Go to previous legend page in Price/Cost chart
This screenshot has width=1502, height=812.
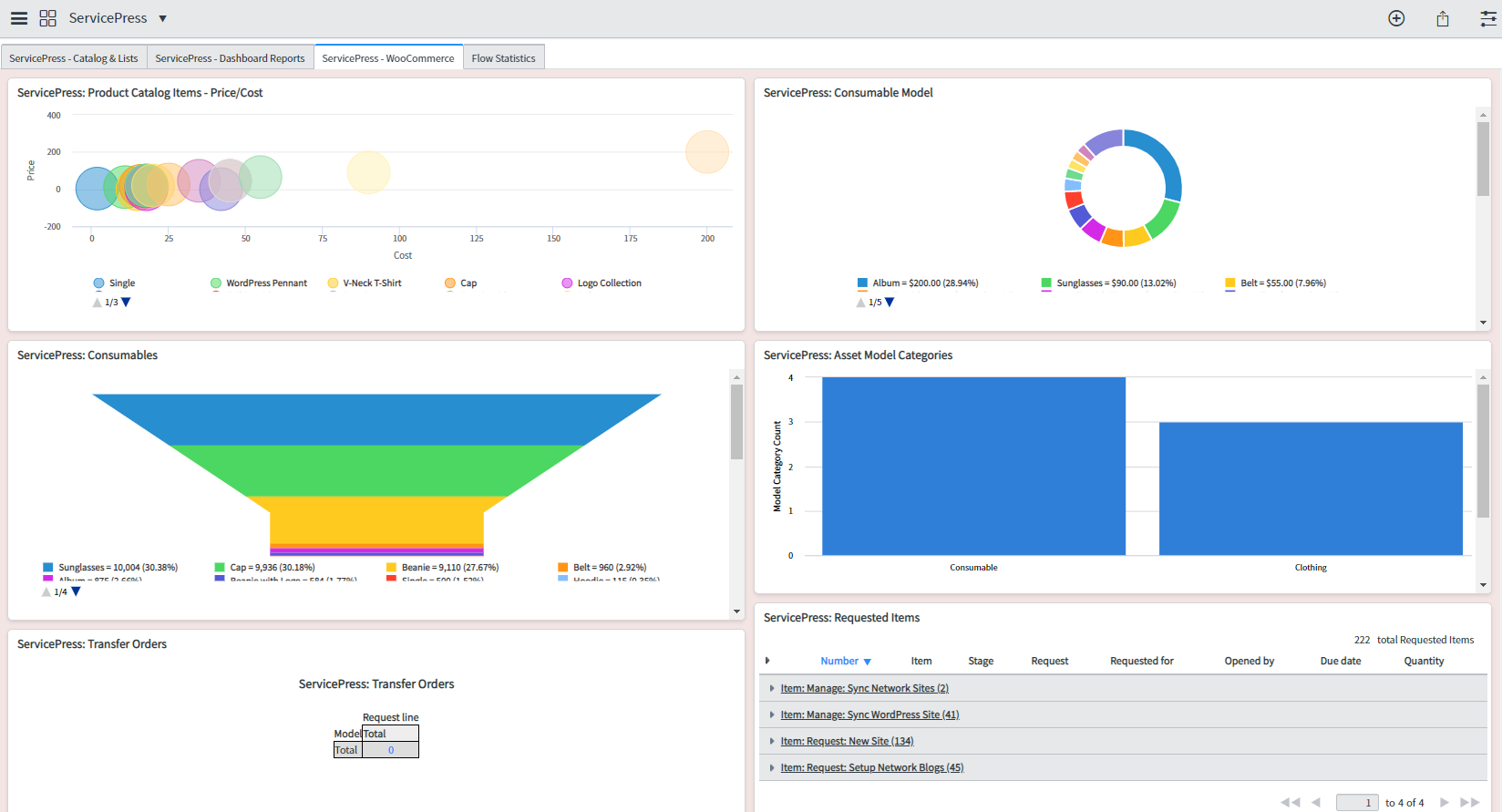(x=98, y=303)
